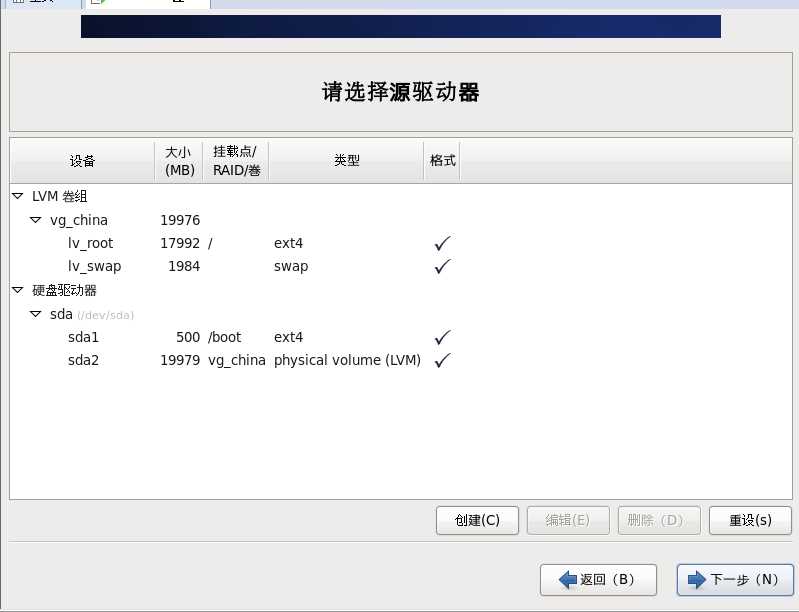This screenshot has width=799, height=612.
Task: Click the 编辑(E) button
Action: 568,520
